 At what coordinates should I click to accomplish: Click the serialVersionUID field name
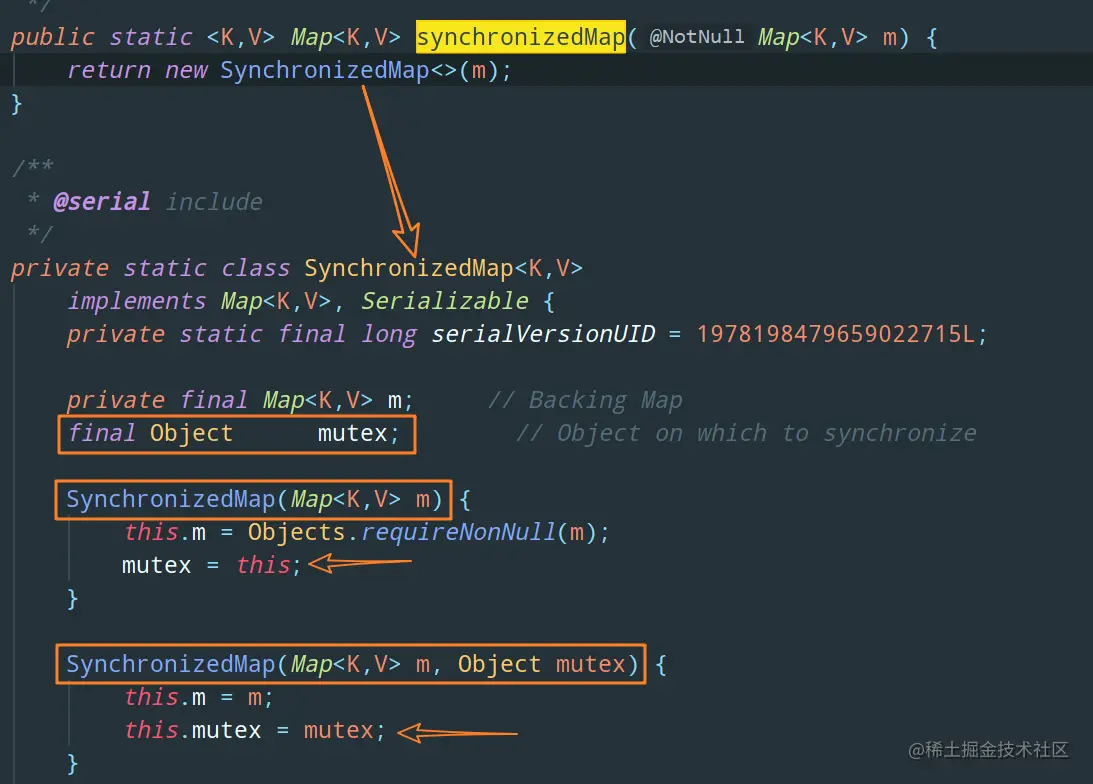click(x=543, y=335)
